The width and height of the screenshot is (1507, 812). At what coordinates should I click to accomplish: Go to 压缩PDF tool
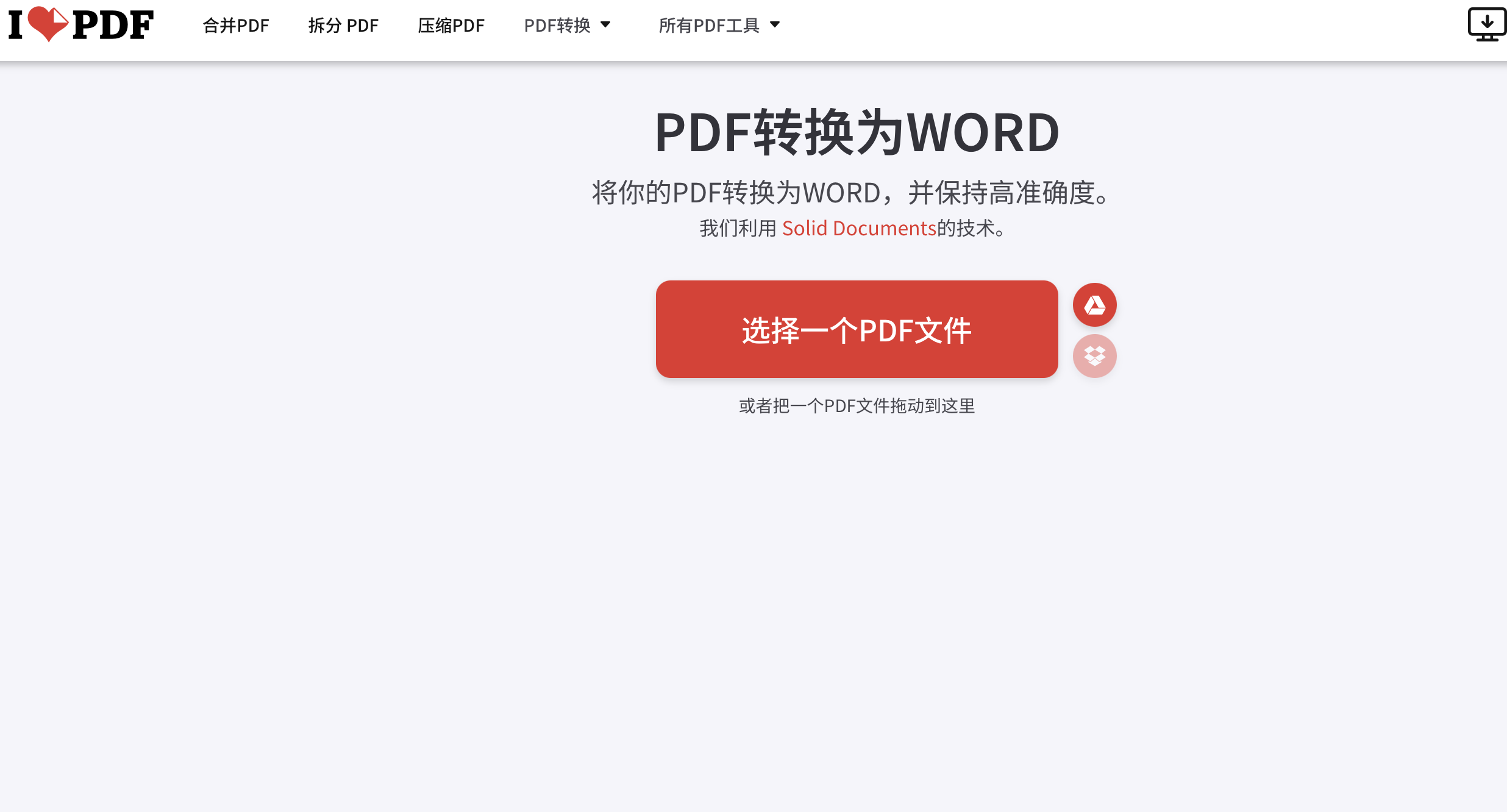click(451, 26)
